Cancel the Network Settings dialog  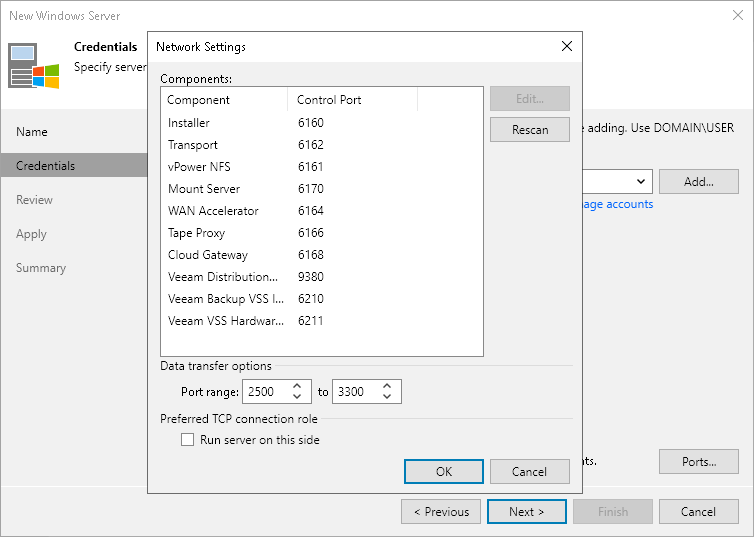(x=530, y=472)
